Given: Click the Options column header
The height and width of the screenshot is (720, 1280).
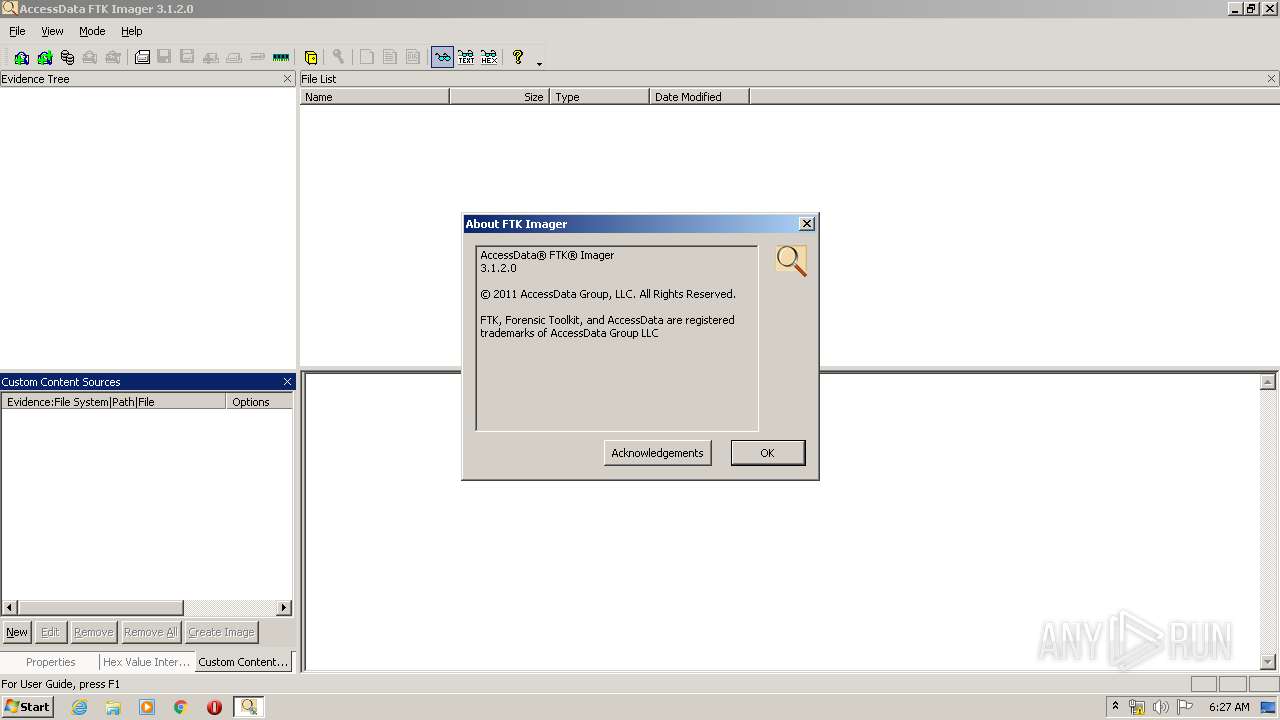Looking at the screenshot, I should (260, 402).
